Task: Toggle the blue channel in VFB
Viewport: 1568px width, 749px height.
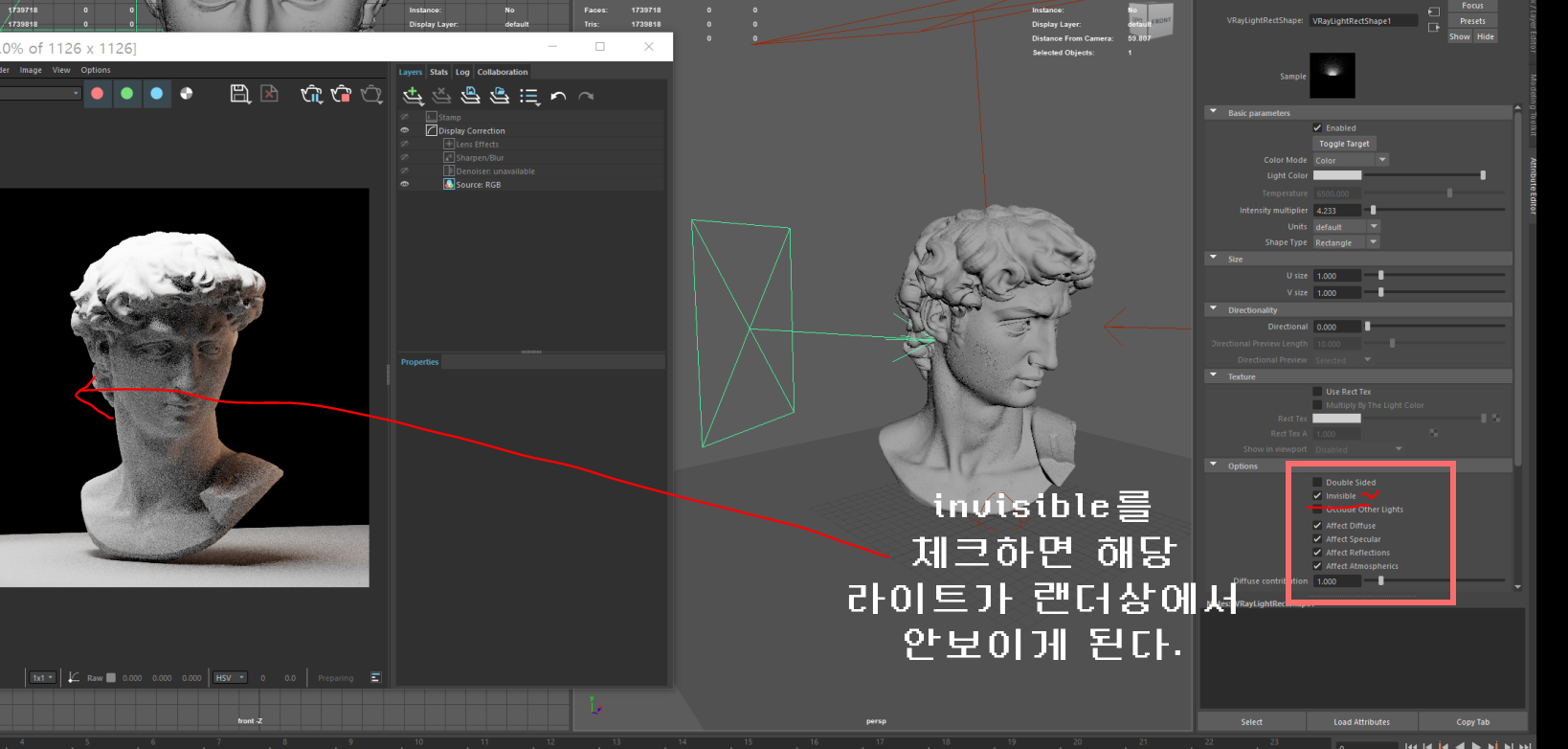Action: [156, 93]
